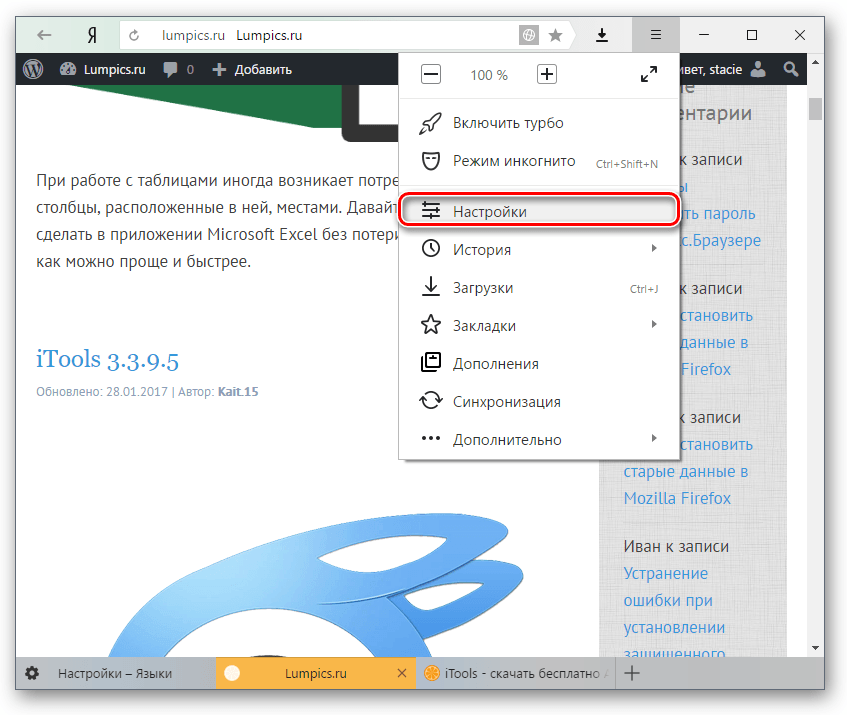The width and height of the screenshot is (847, 715).
Task: Click the orange icon on iTools tab
Action: click(432, 673)
